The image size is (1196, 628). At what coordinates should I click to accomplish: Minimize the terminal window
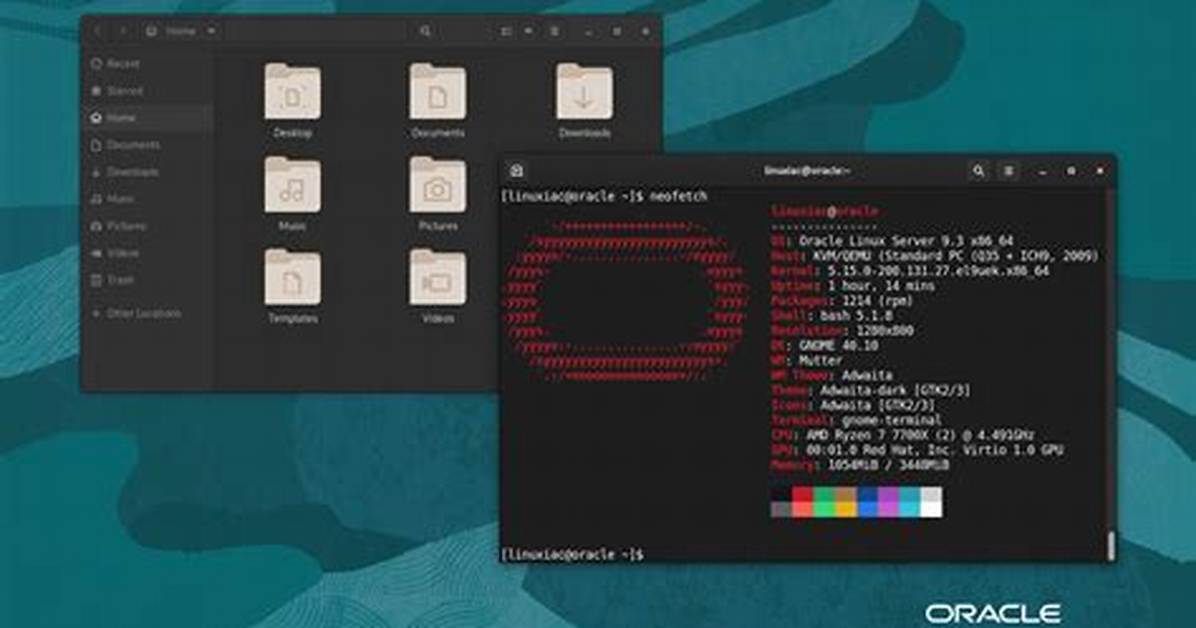pyautogui.click(x=1043, y=172)
